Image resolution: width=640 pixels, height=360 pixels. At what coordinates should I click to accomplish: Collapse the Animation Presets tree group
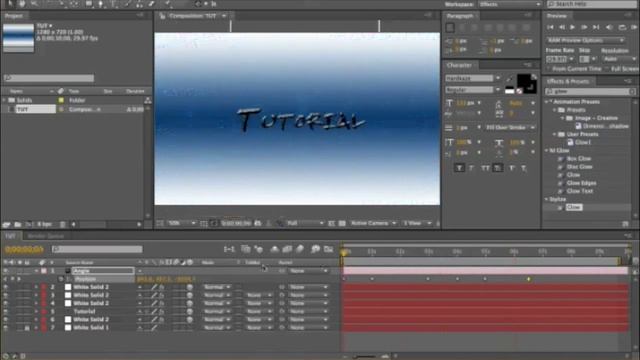coord(547,102)
